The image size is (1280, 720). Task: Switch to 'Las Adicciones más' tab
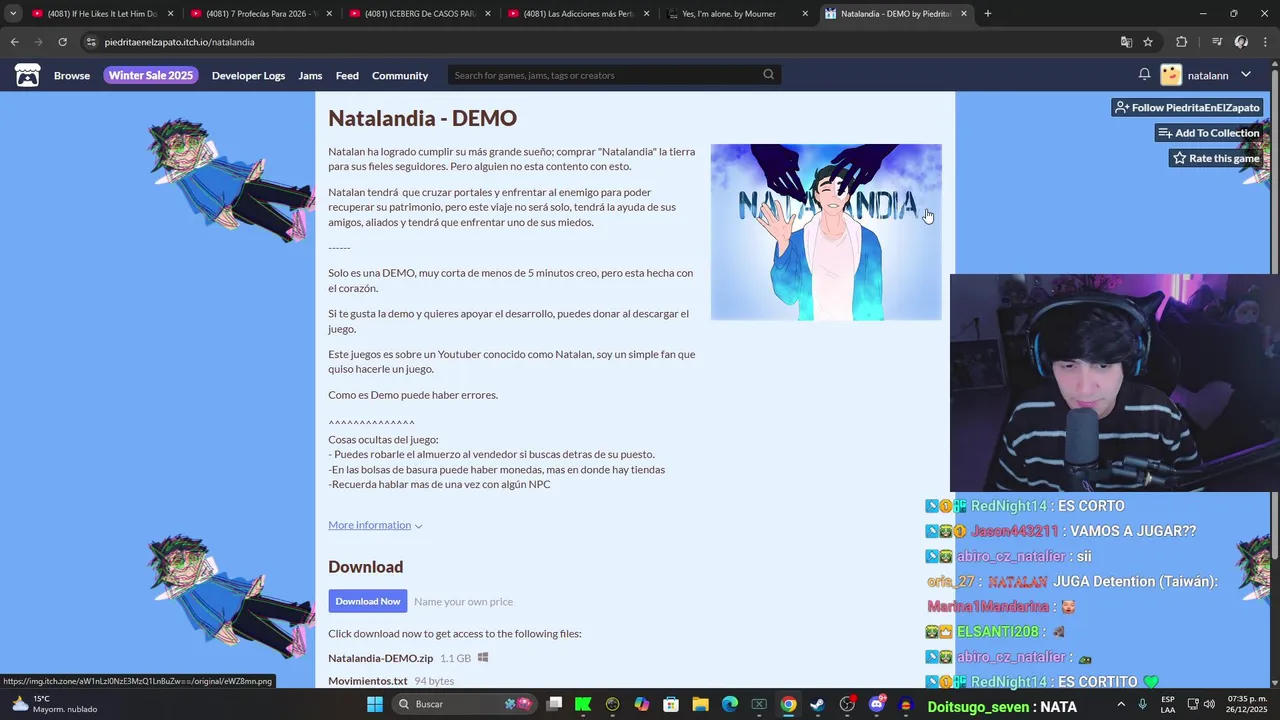578,14
